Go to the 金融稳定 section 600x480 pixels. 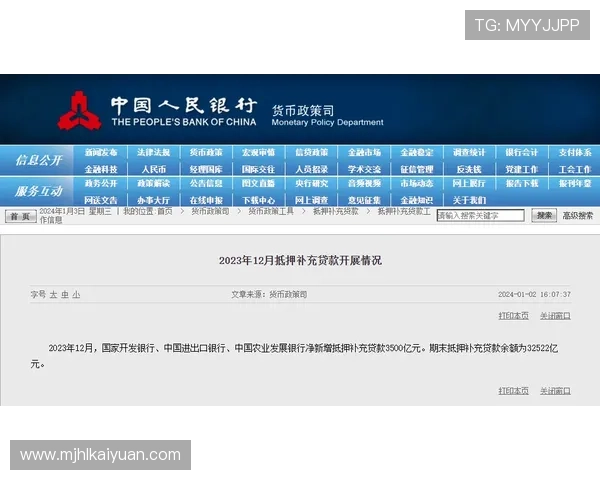417,152
